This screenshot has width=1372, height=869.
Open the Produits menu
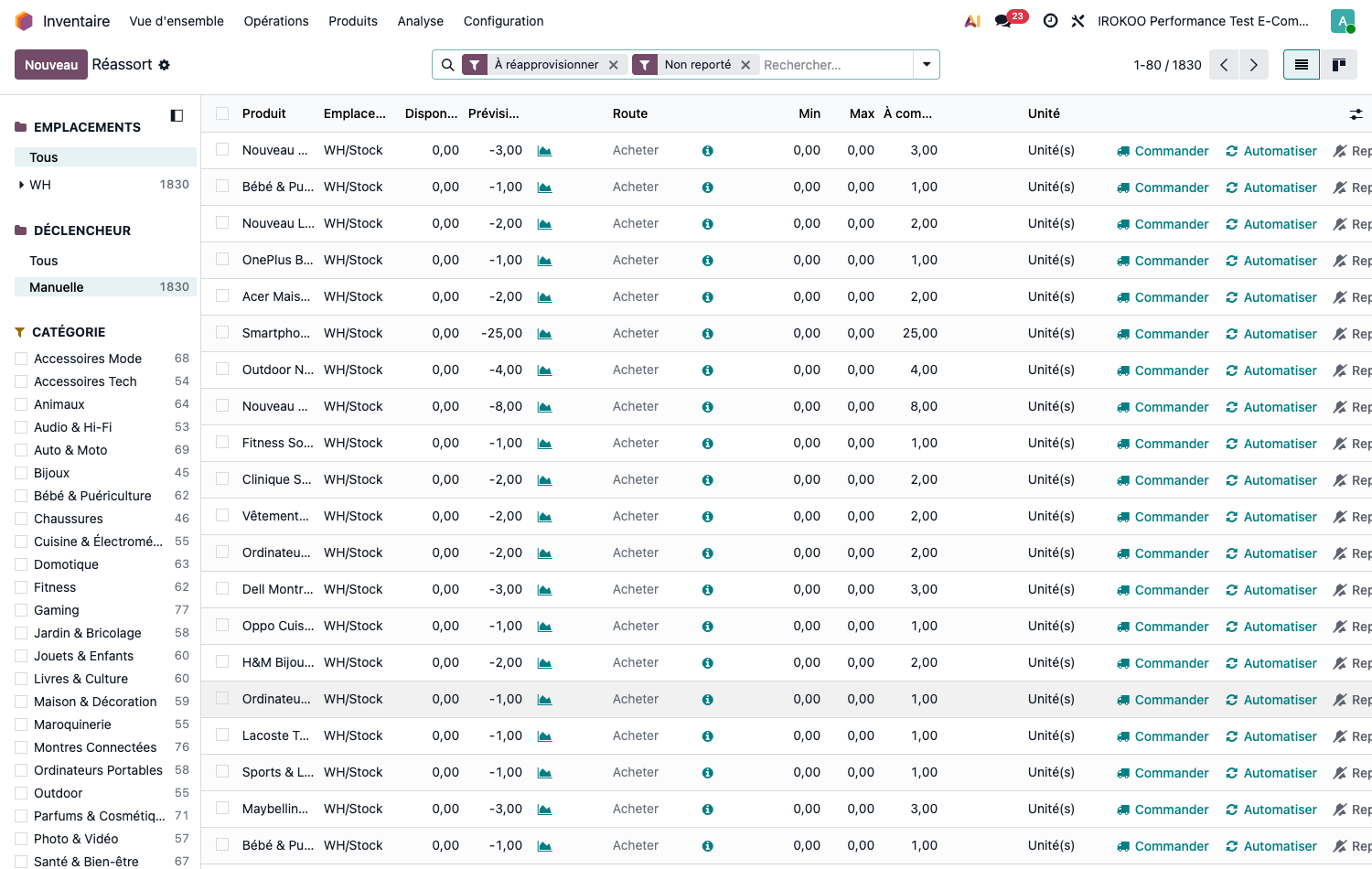[x=353, y=21]
